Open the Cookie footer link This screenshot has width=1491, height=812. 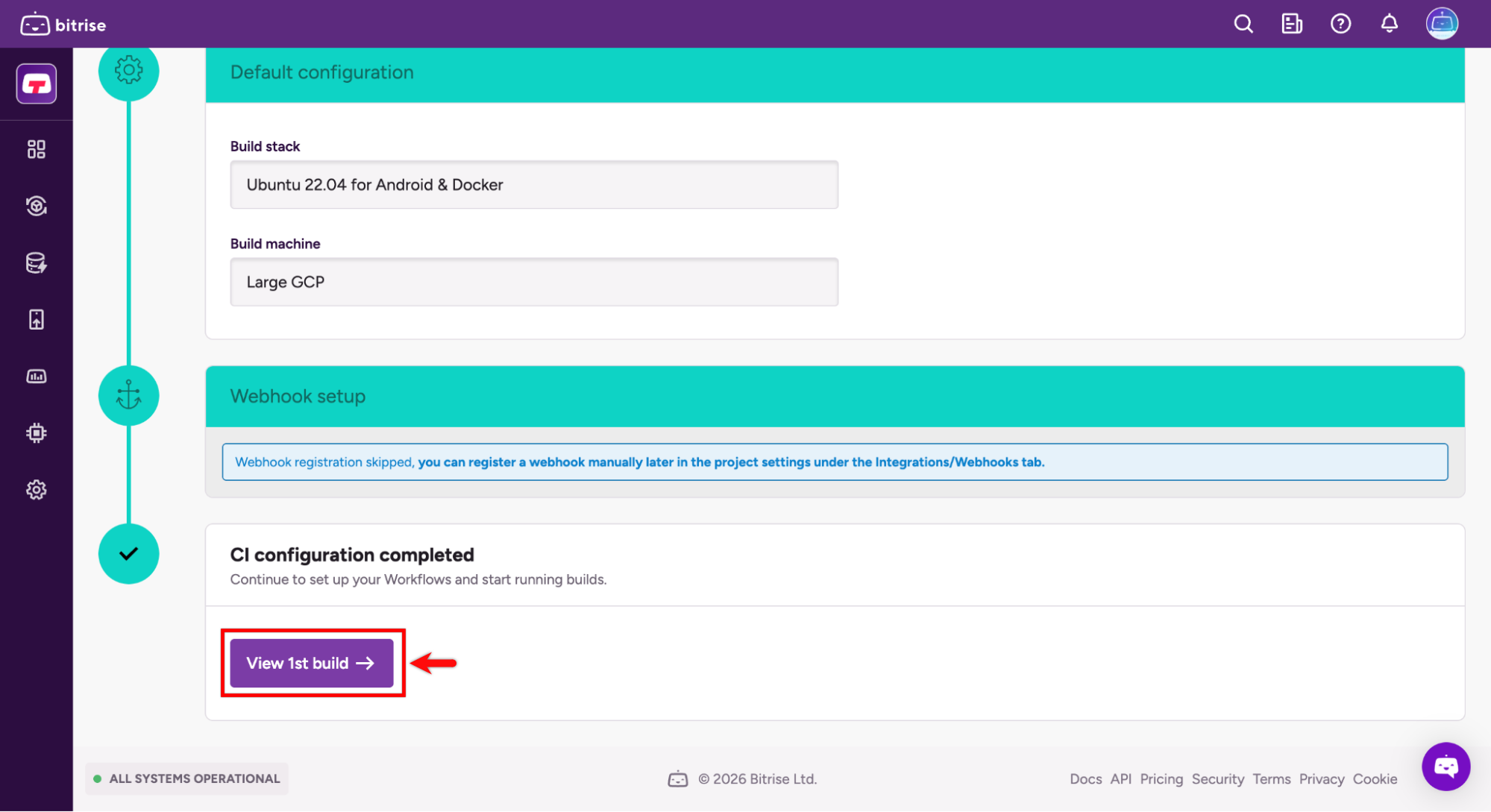(x=1375, y=778)
